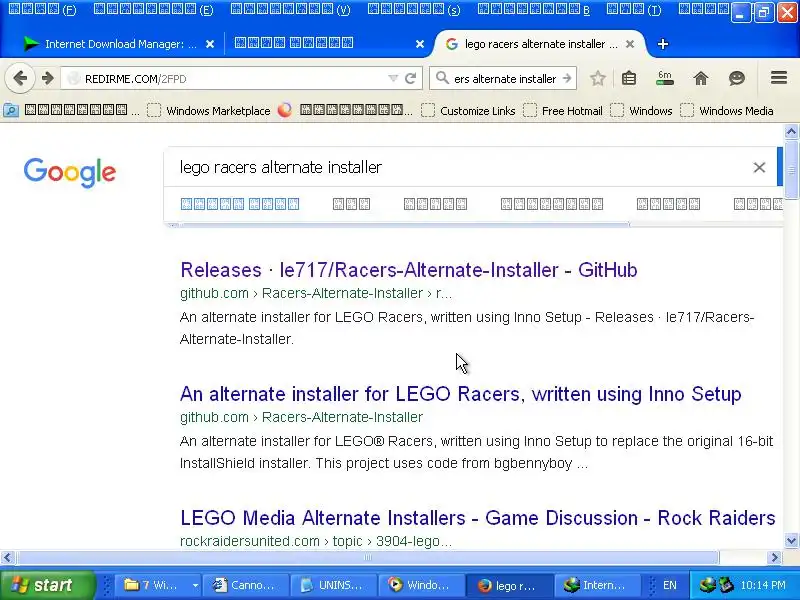The height and width of the screenshot is (600, 800).
Task: Open Releases le717/Racers-Alternate-Installer GitHub result
Action: coord(409,270)
